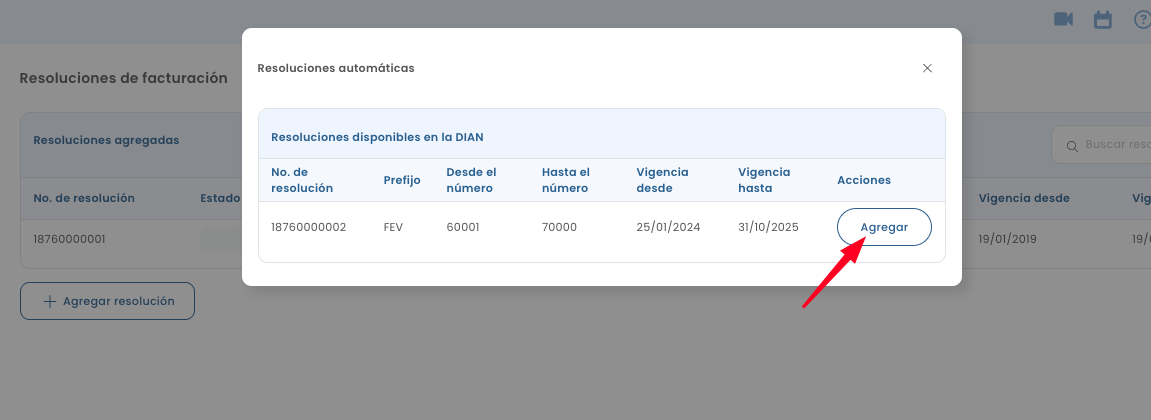Image resolution: width=1151 pixels, height=420 pixels.
Task: Click the video camera icon
Action: tap(1063, 20)
